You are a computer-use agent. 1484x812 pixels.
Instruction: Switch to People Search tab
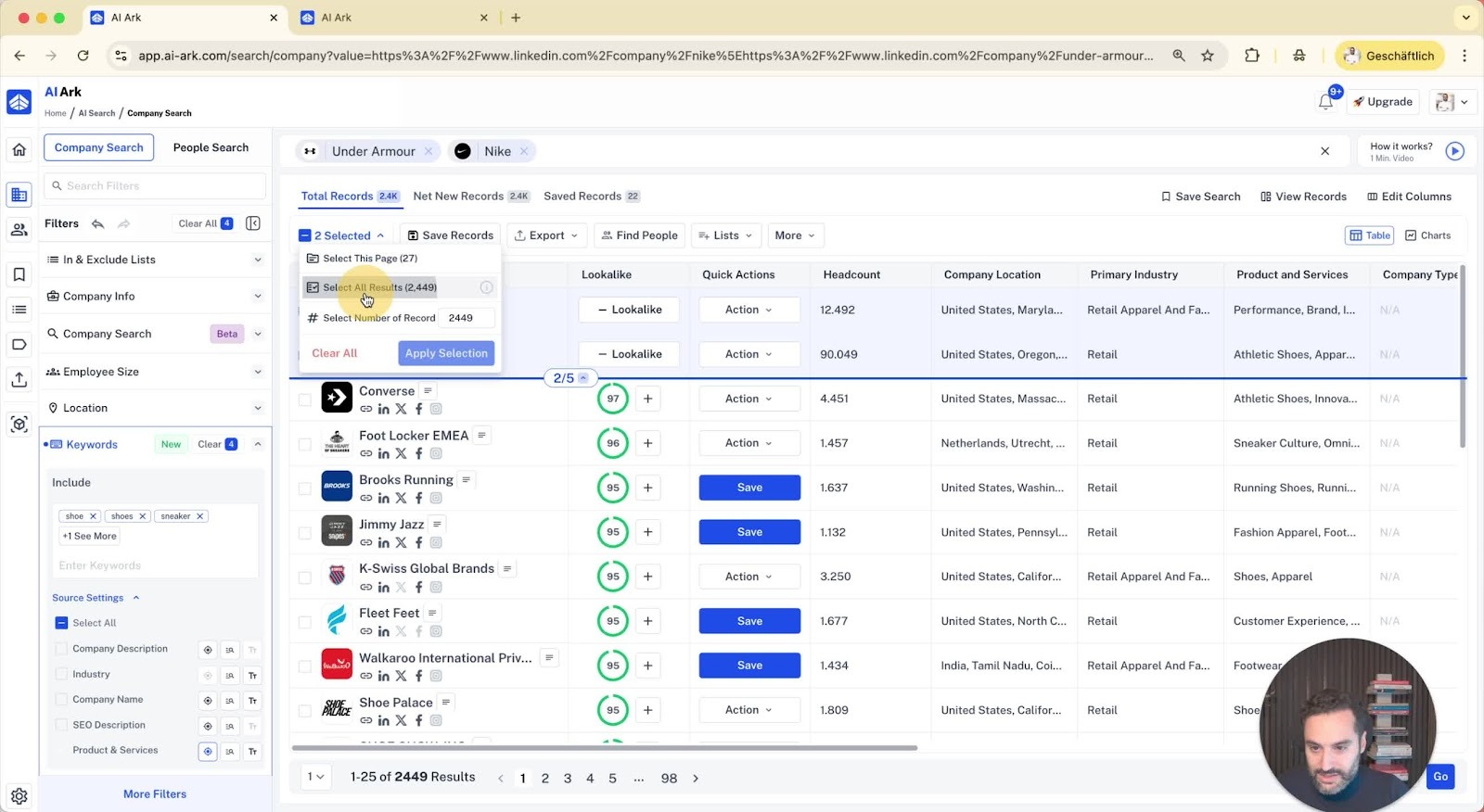pos(211,147)
